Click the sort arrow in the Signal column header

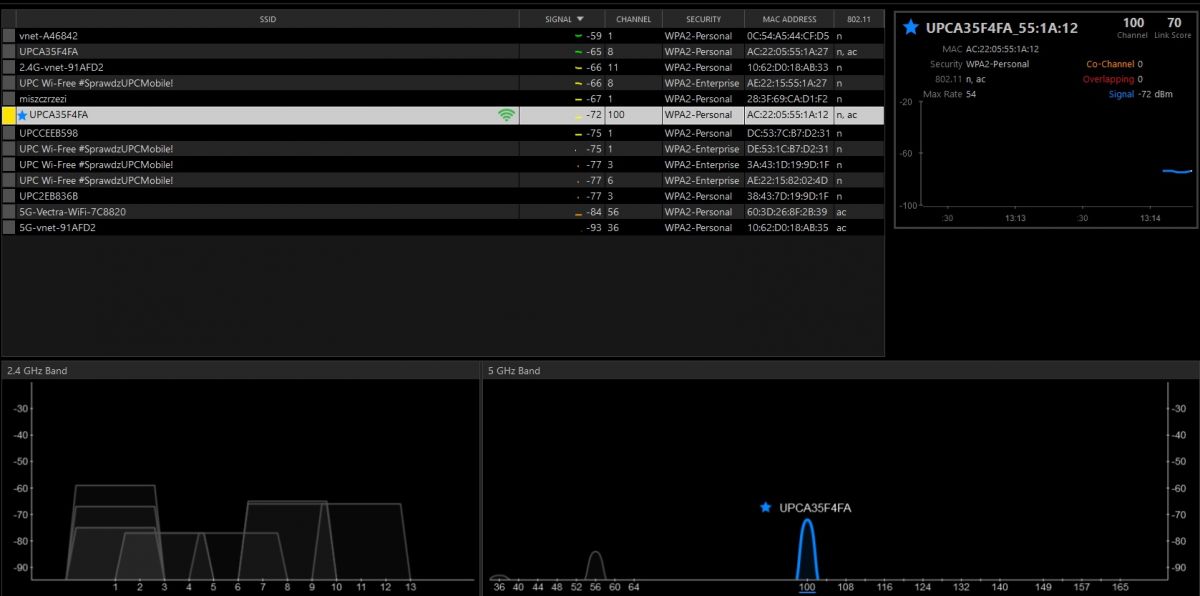(x=581, y=18)
